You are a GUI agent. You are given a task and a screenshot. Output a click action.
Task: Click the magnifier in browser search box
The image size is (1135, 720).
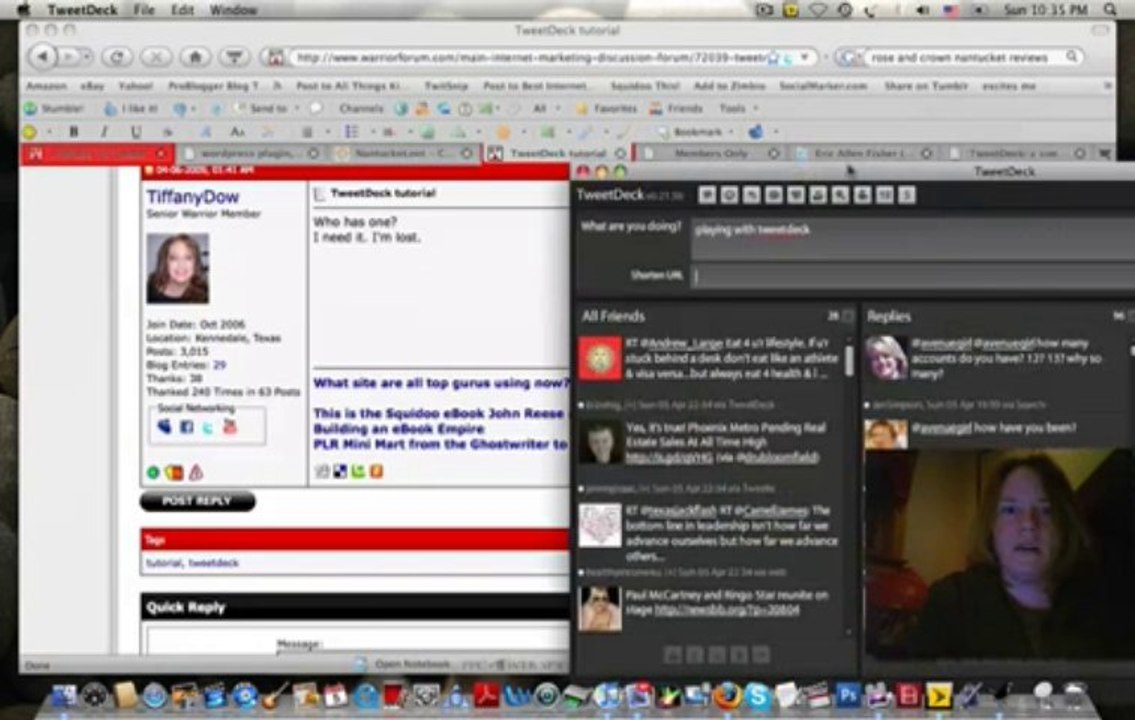point(1072,56)
